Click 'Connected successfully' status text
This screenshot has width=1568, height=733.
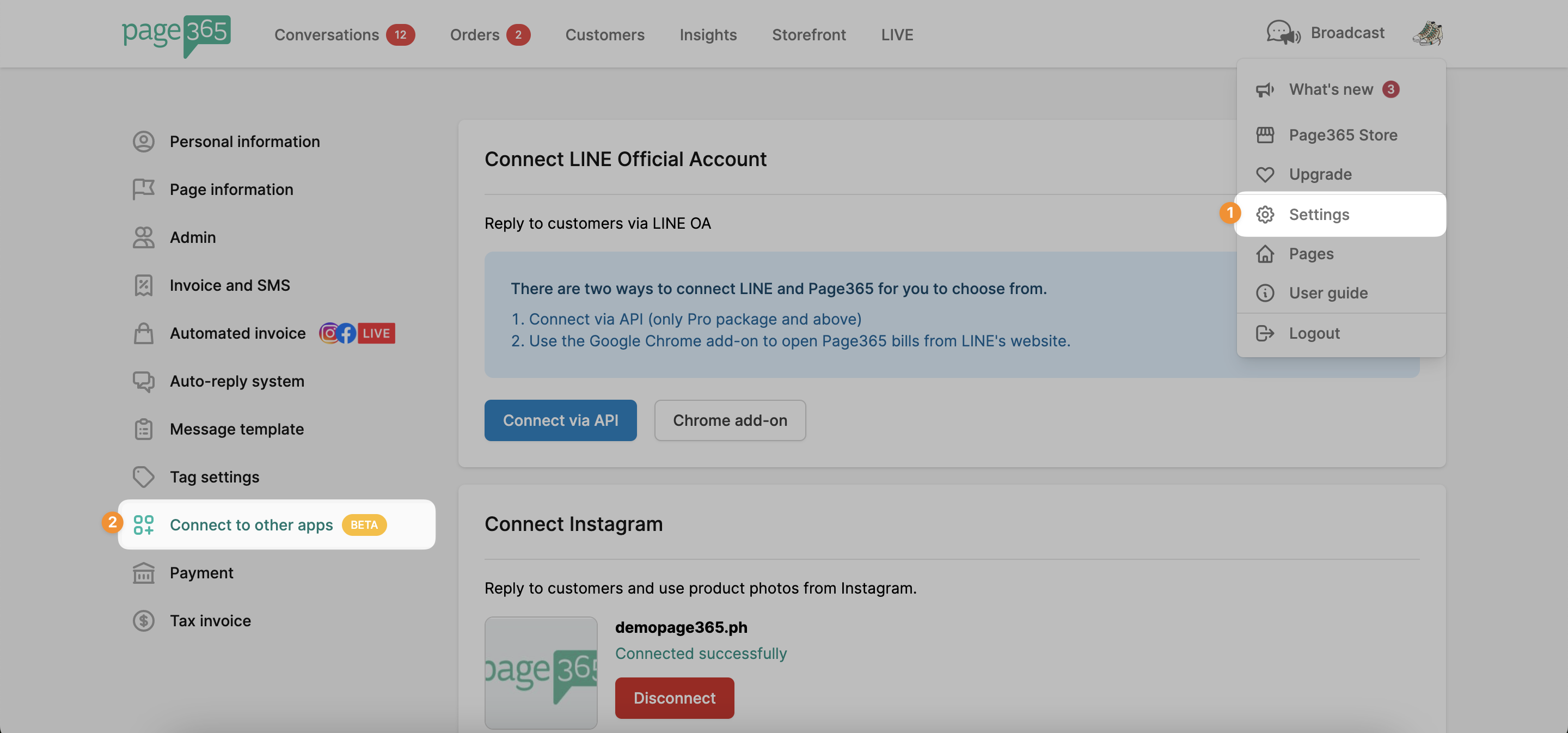tap(701, 653)
